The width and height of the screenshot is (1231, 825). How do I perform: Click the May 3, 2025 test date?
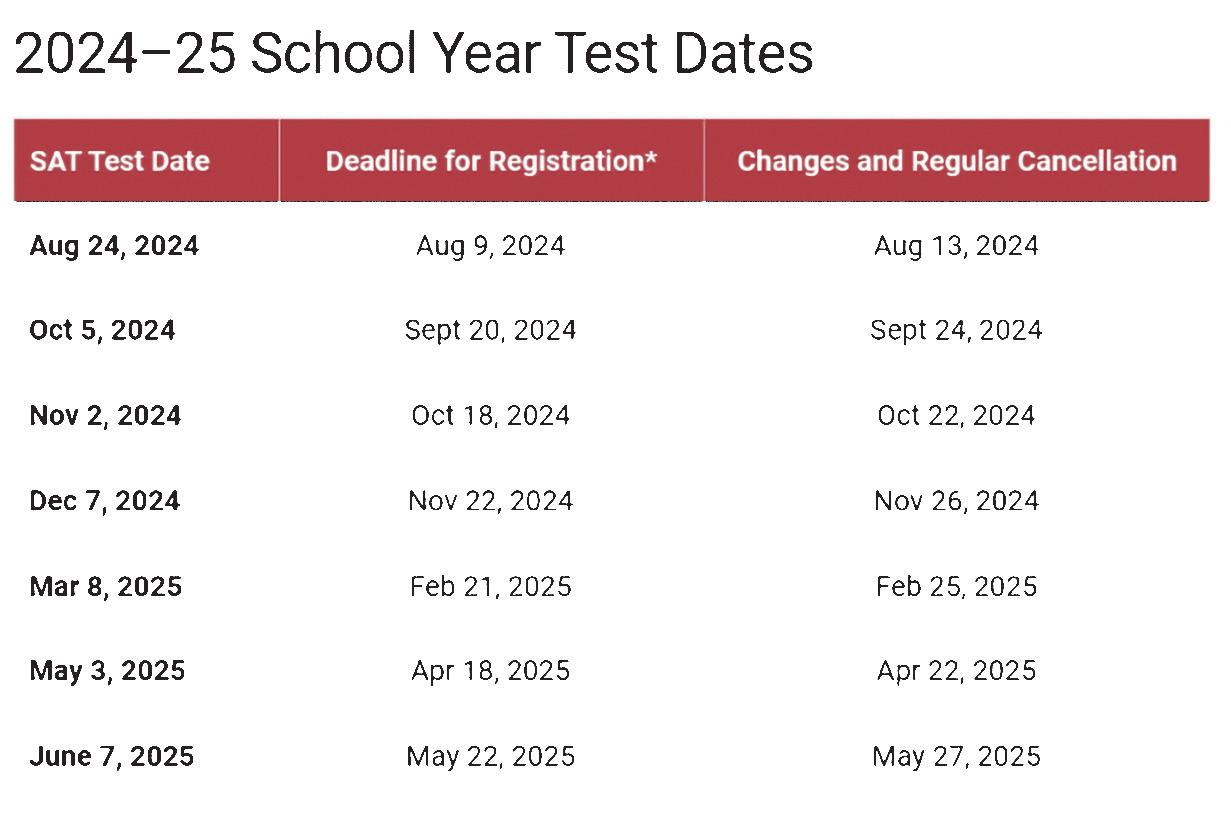pyautogui.click(x=107, y=671)
